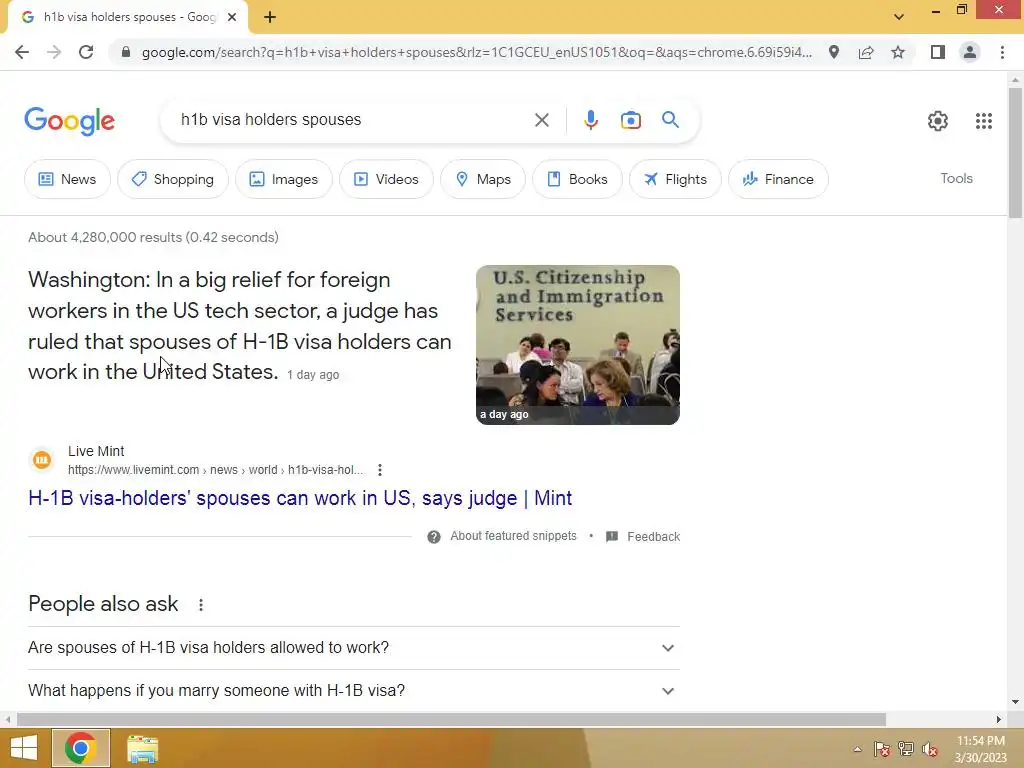The width and height of the screenshot is (1024, 768).
Task: Click horizontal scrollbar right arrow
Action: coord(998,719)
